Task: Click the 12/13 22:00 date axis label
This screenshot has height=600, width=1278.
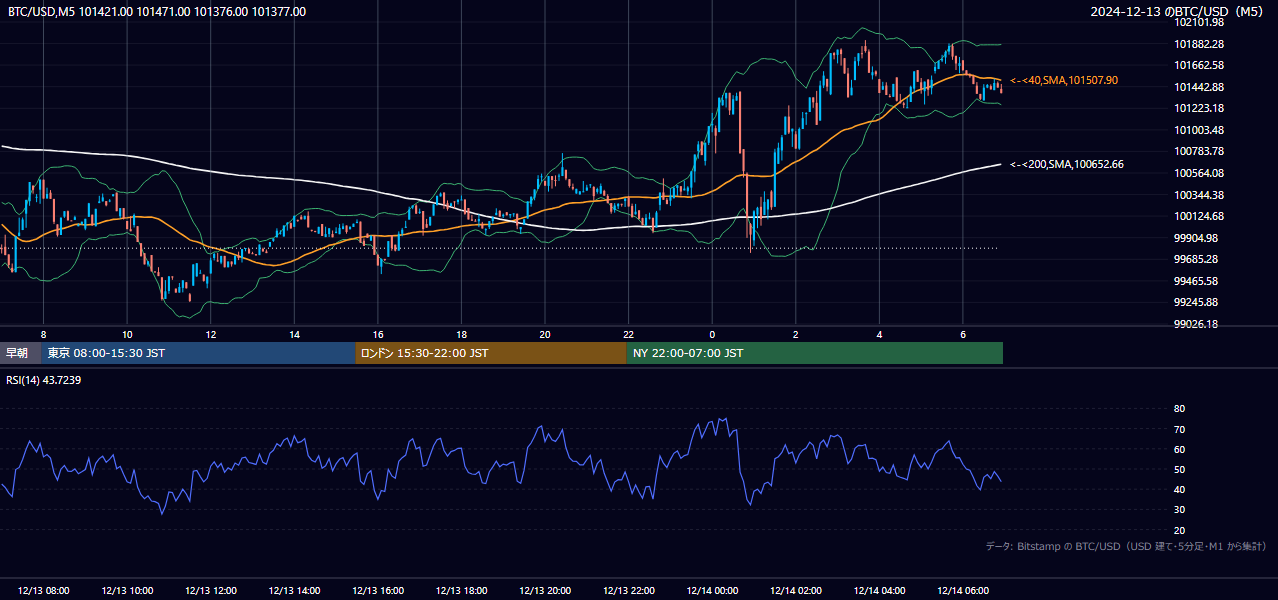Action: click(629, 591)
